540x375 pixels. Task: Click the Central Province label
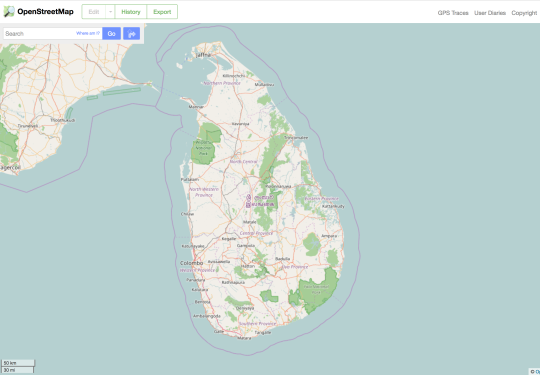click(256, 233)
